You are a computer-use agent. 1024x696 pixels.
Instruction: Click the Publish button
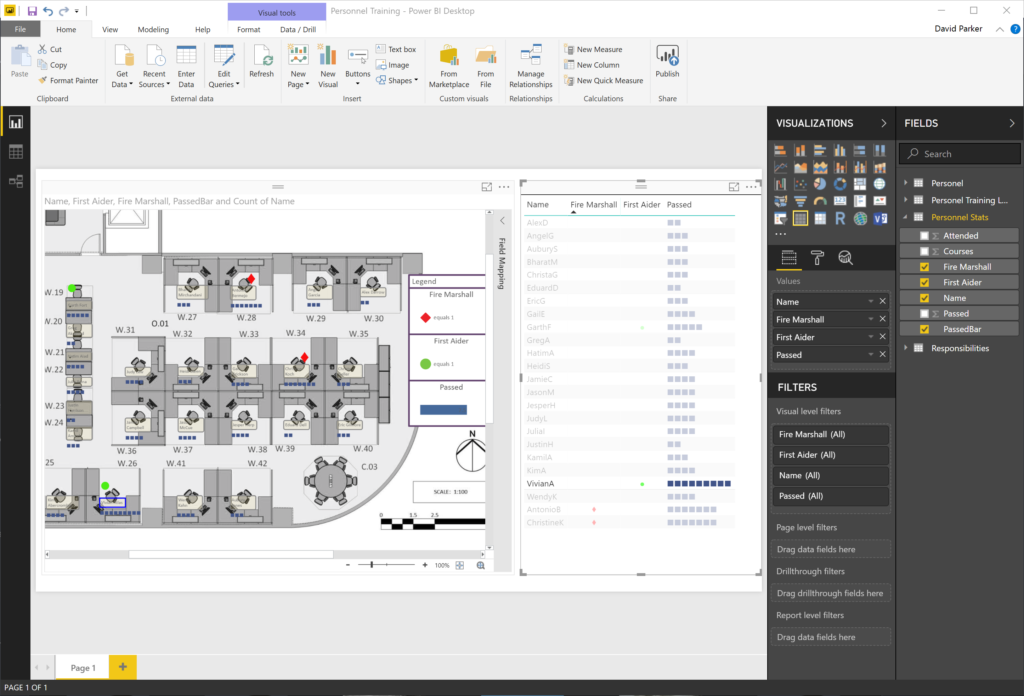667,62
